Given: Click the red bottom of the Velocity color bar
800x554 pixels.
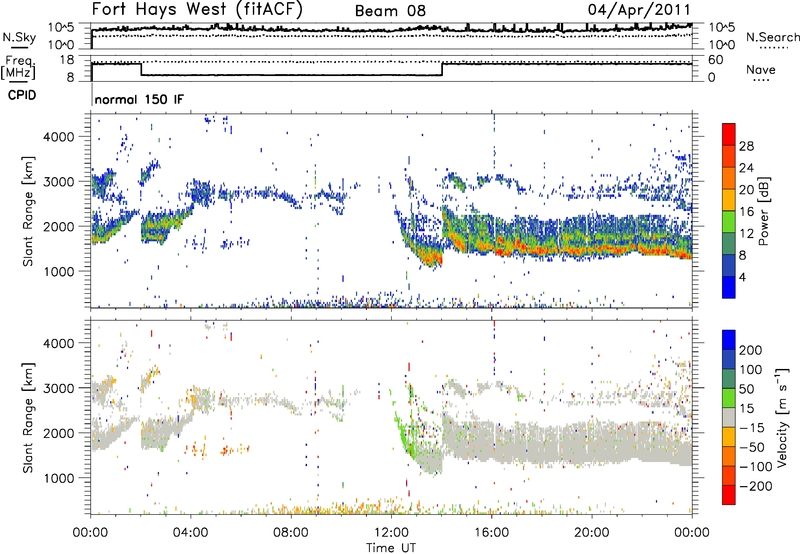Looking at the screenshot, I should (729, 495).
